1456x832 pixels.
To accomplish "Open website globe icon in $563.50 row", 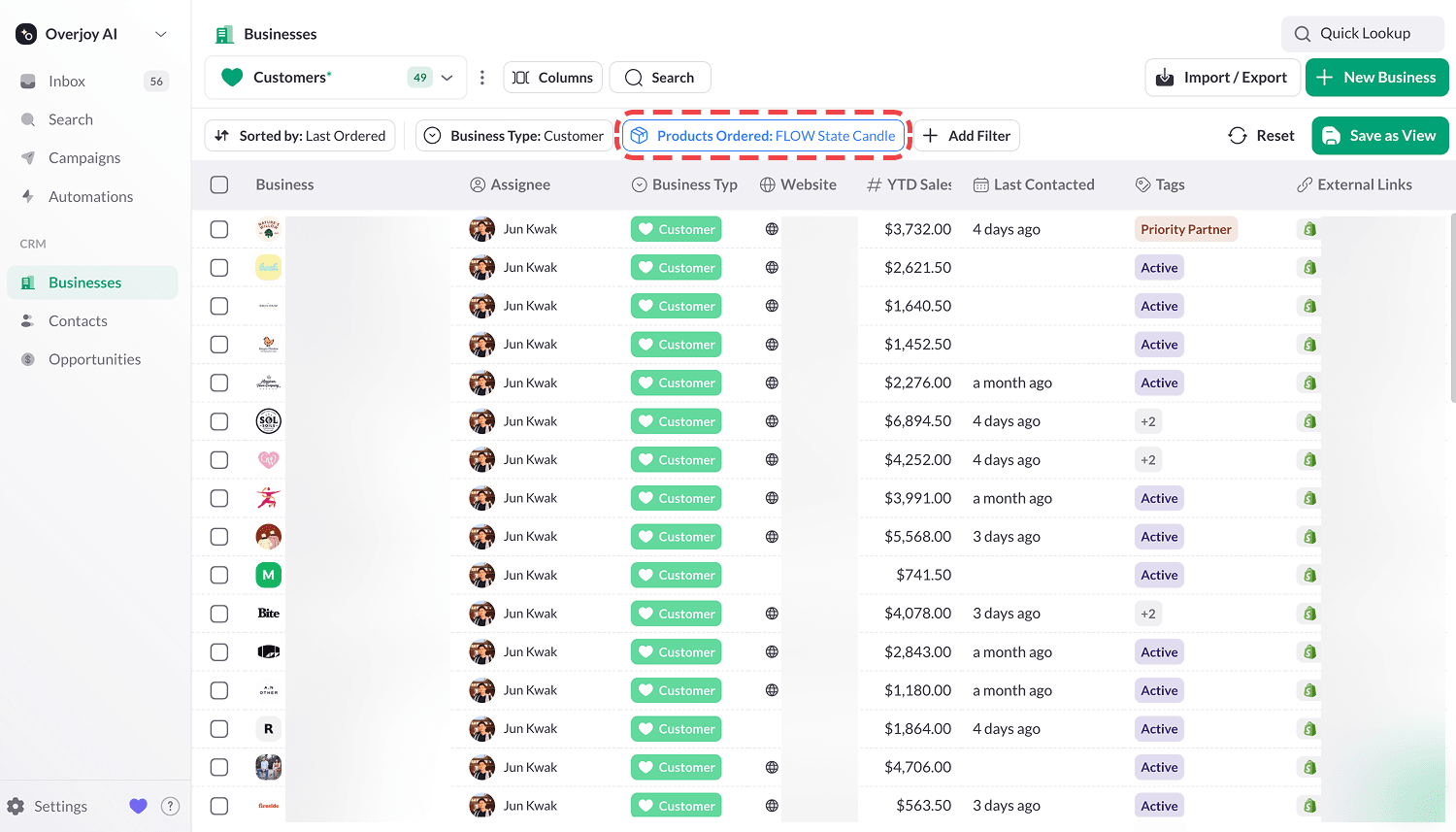I will (x=772, y=806).
